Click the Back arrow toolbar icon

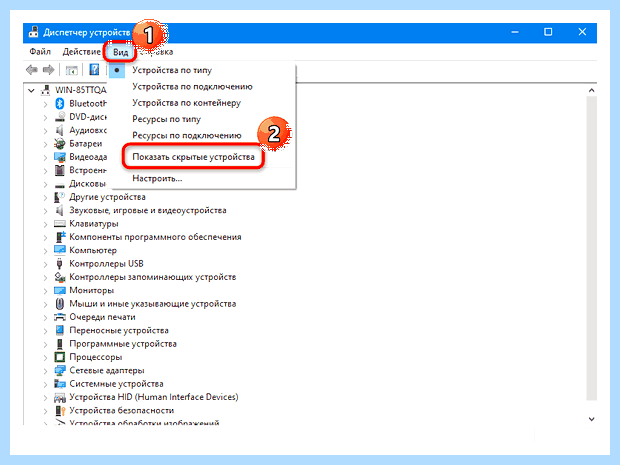click(32, 70)
